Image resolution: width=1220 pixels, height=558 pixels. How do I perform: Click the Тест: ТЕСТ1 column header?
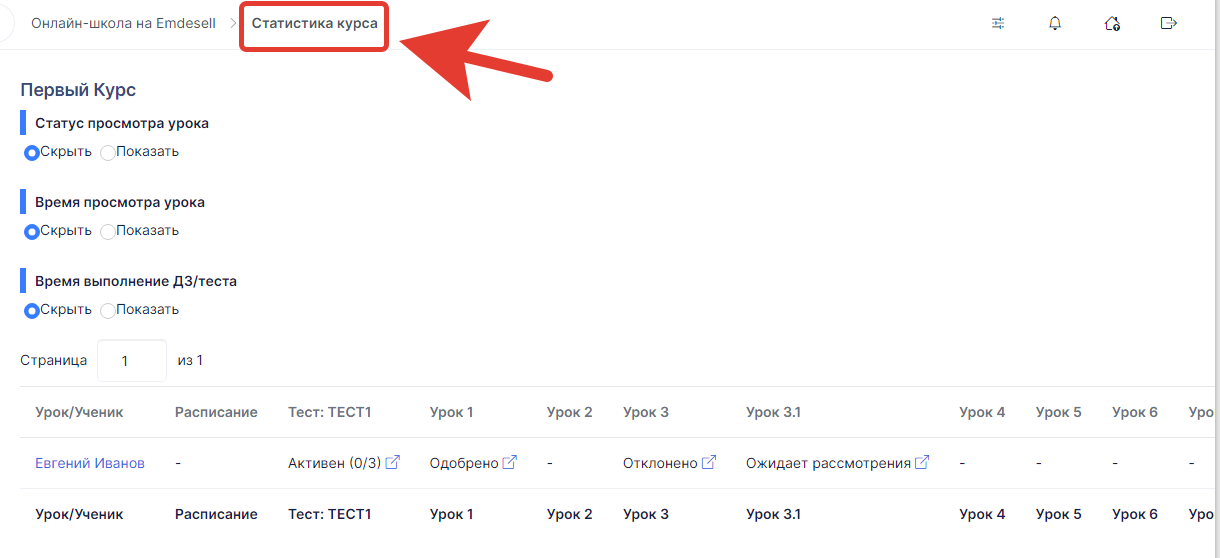(329, 412)
